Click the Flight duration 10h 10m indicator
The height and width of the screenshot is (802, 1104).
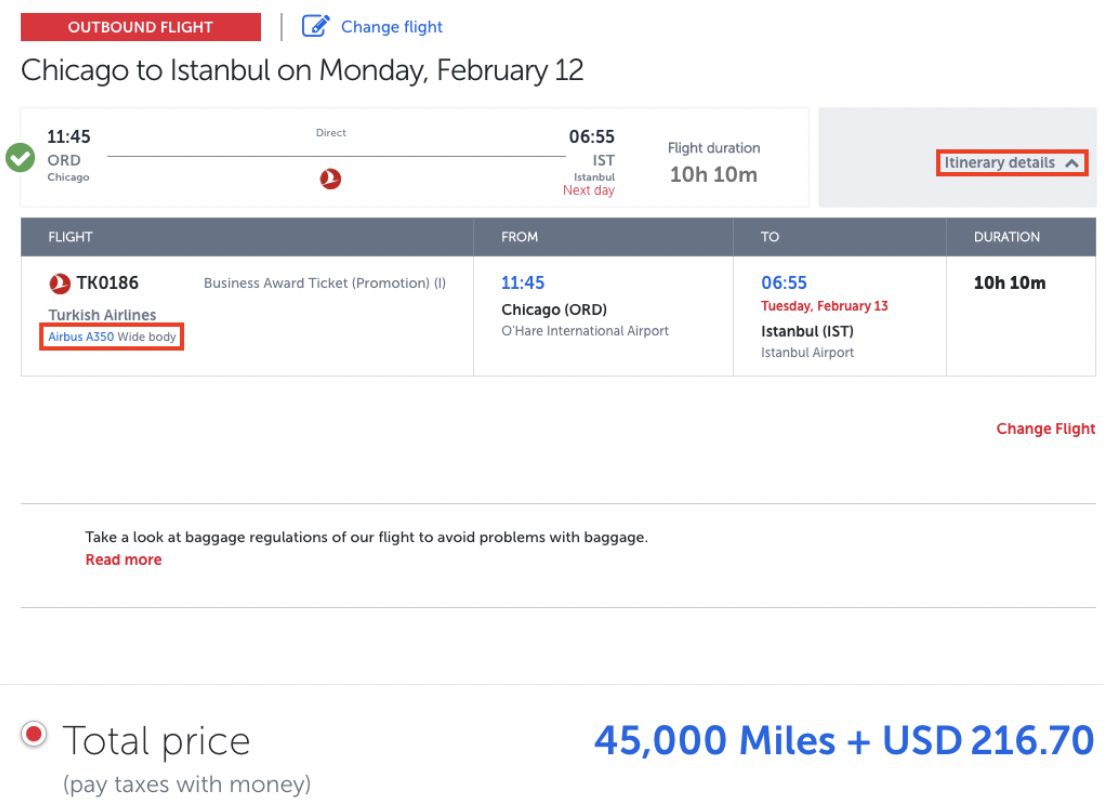coord(714,160)
